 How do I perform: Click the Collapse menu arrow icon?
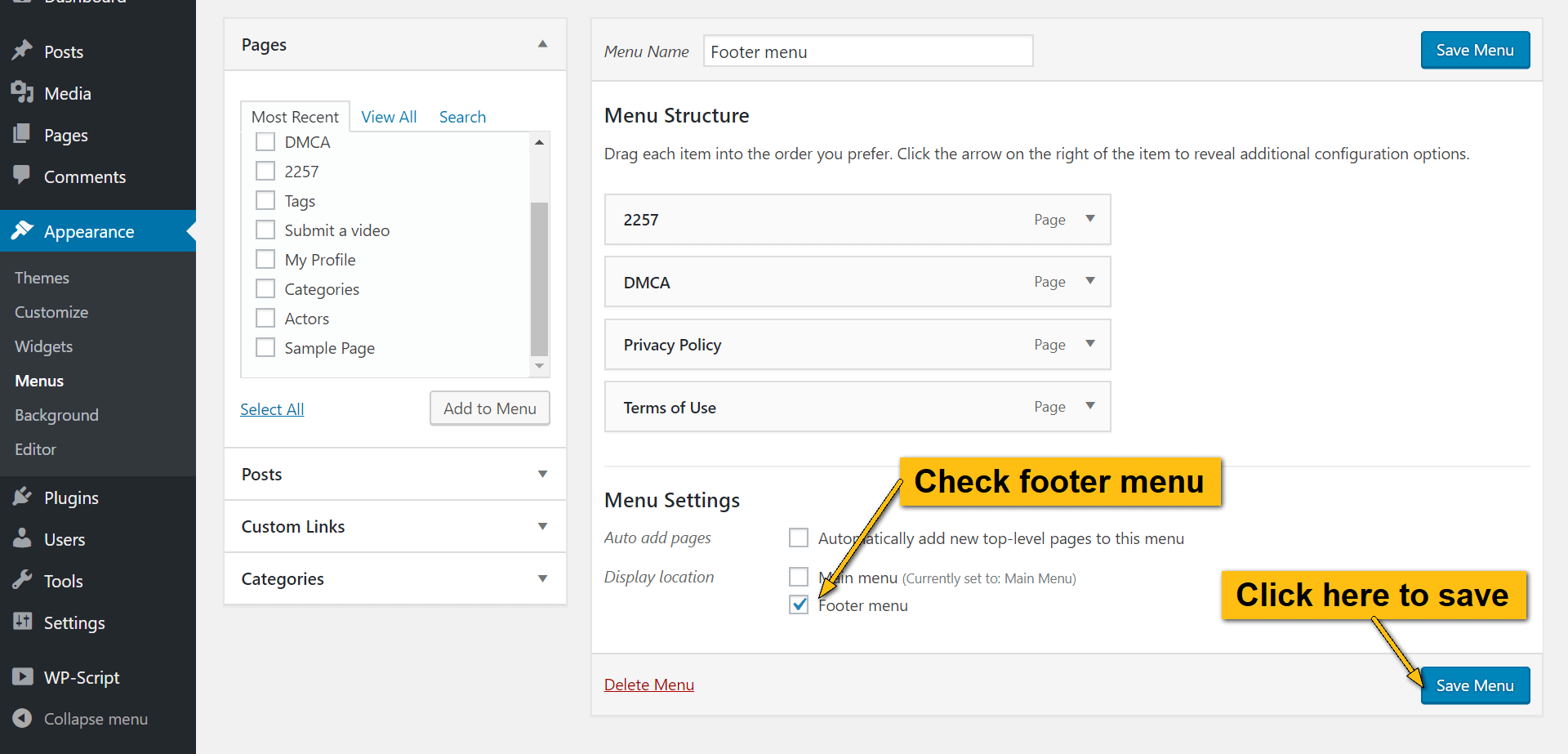23,718
